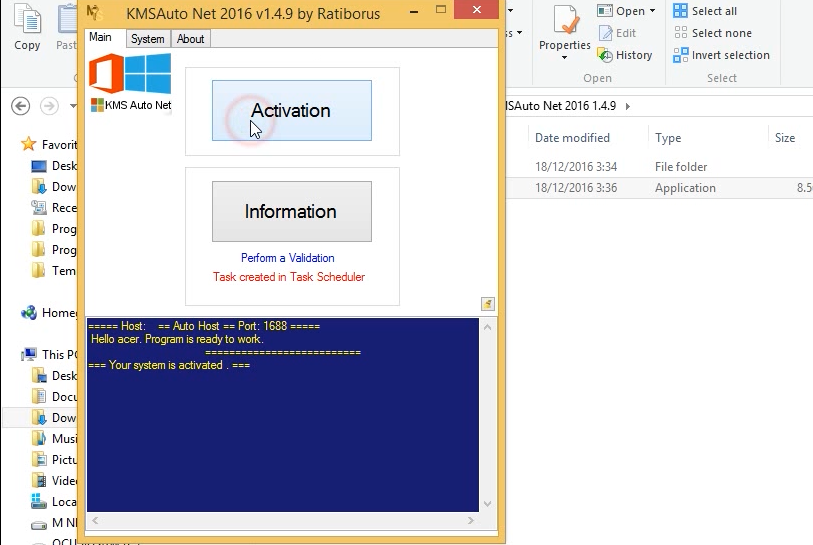Click the KMSAuto title bar app icon
813x545 pixels.
click(x=93, y=12)
